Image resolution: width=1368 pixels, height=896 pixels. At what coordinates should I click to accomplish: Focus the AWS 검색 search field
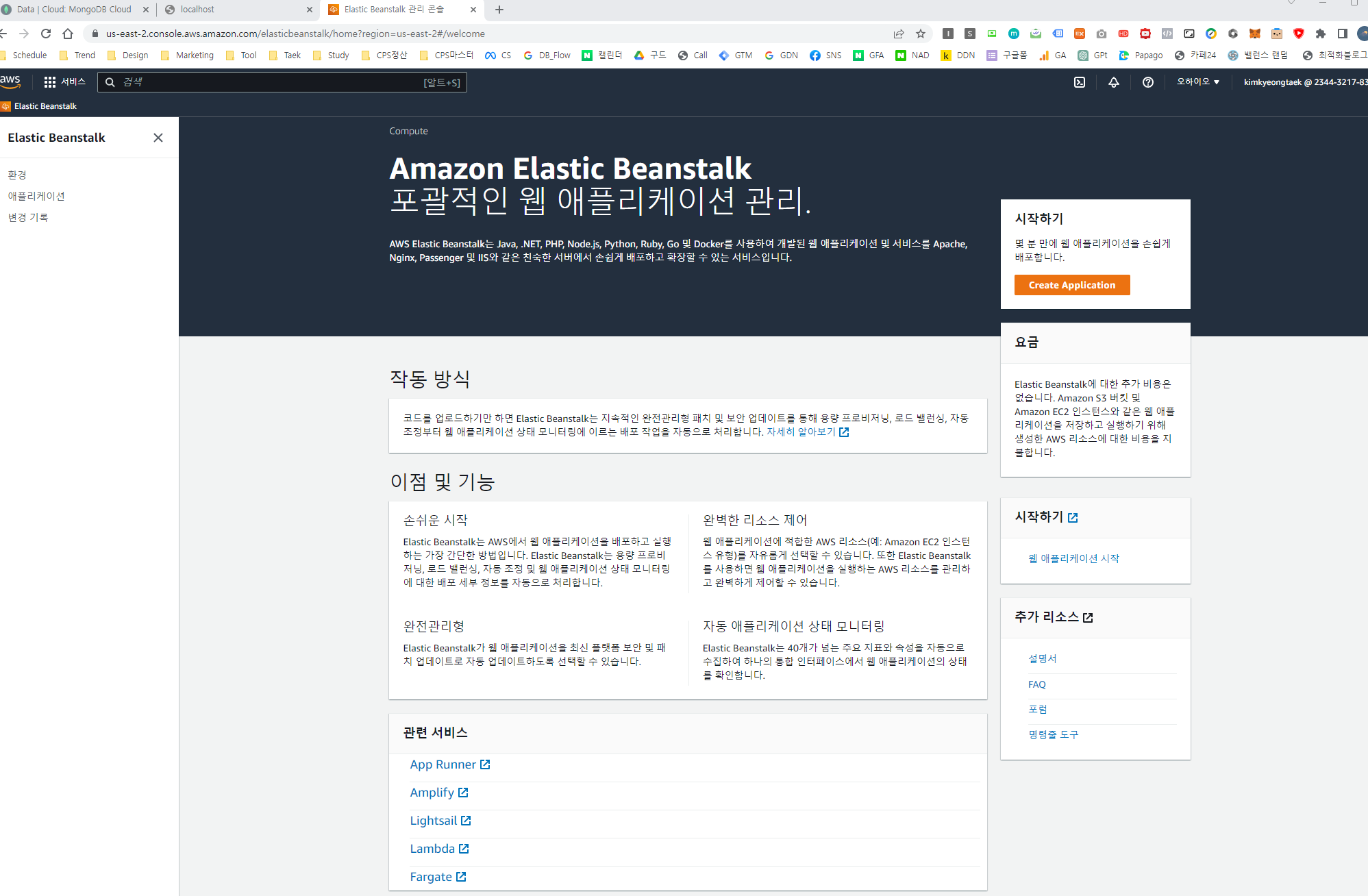(282, 82)
